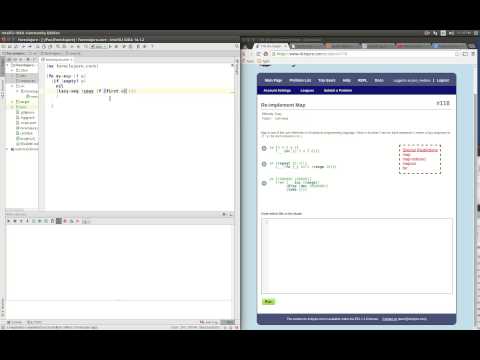Open system clock in top panel
Image resolution: width=480 pixels, height=360 pixels.
(464, 33)
